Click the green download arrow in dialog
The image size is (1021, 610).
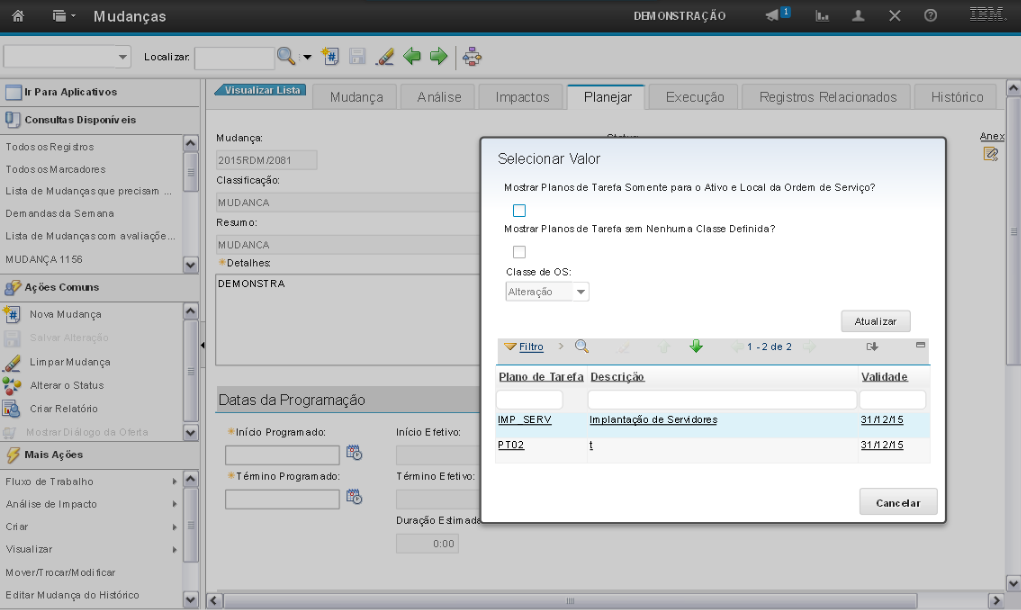[x=696, y=347]
